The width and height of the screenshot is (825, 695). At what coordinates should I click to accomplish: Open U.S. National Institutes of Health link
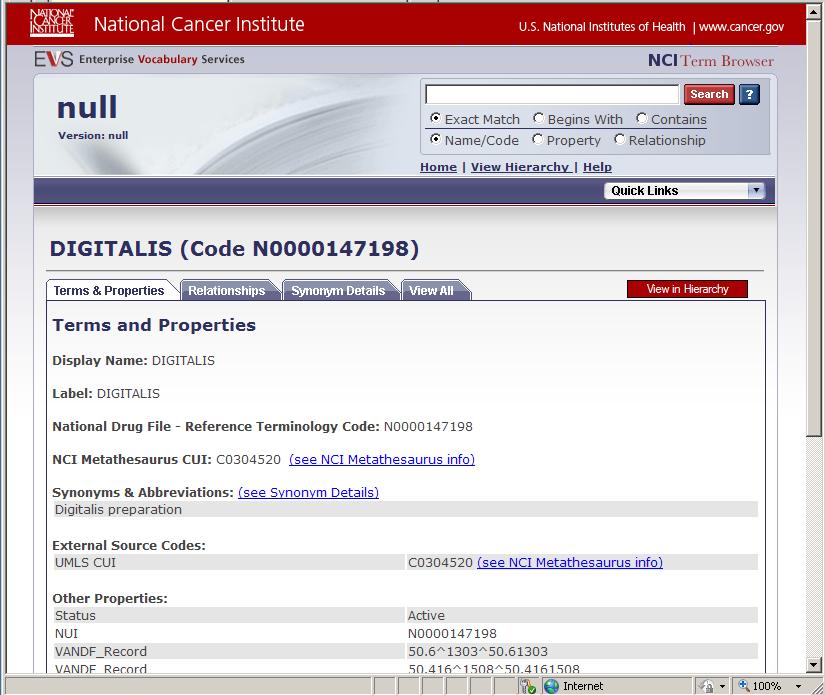pos(602,27)
